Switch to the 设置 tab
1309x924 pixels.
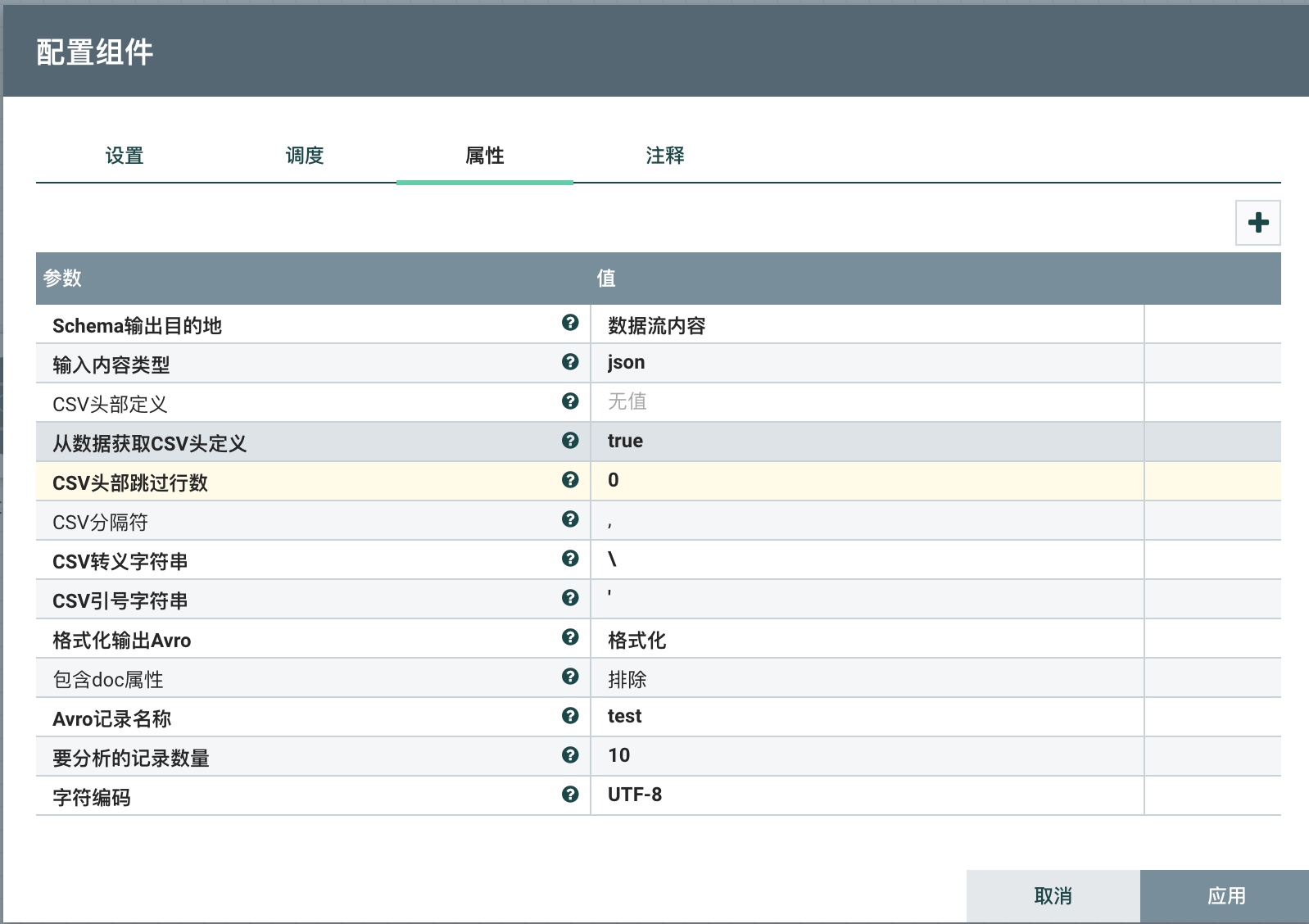[x=125, y=156]
